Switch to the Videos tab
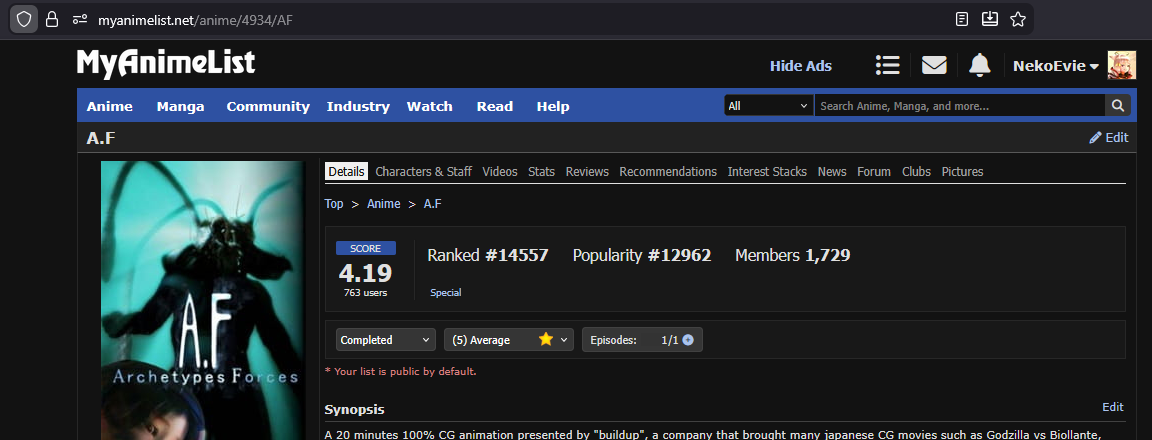 click(500, 172)
